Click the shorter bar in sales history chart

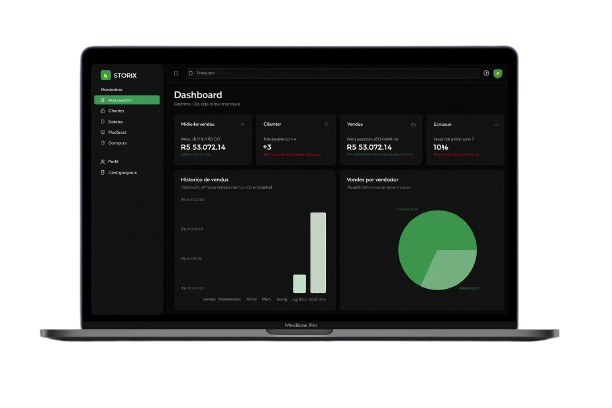(x=299, y=283)
